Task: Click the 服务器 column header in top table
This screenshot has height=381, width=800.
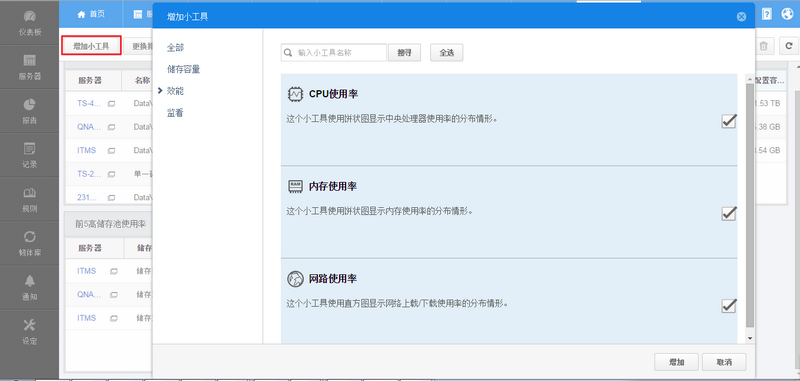Action: pos(90,80)
